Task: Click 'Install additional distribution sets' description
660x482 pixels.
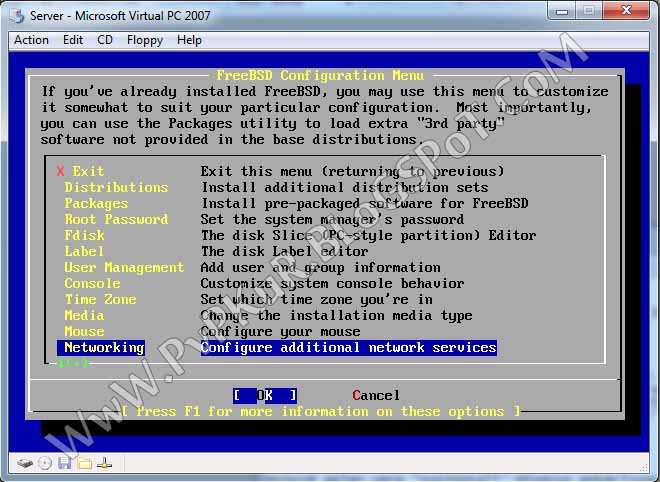Action: tap(344, 187)
